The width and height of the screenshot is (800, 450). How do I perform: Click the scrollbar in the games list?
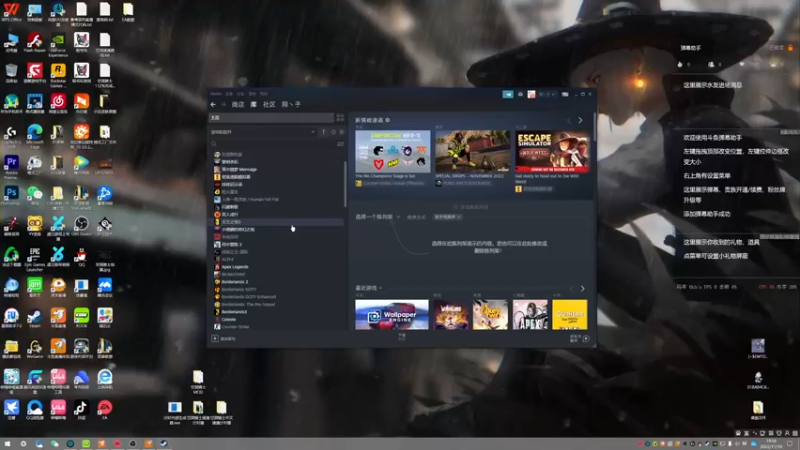pos(345,184)
